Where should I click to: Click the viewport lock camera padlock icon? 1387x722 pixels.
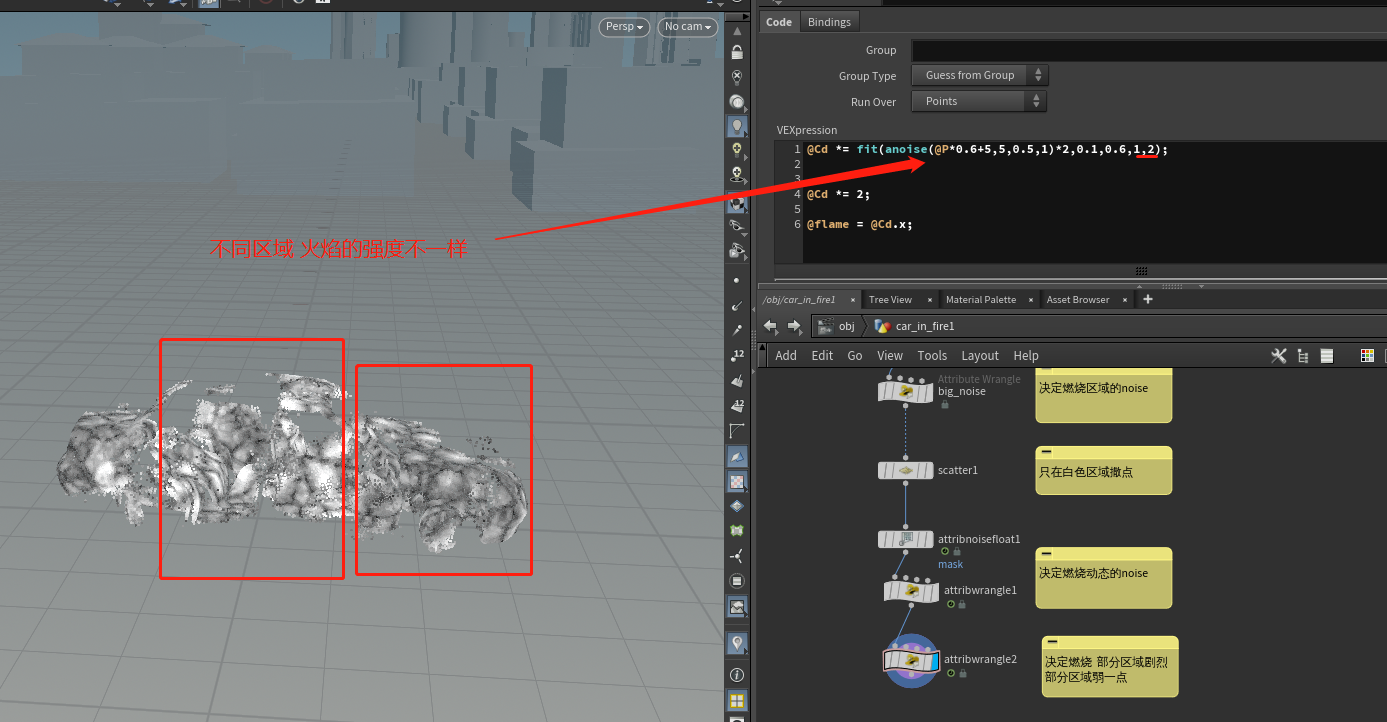(x=737, y=52)
